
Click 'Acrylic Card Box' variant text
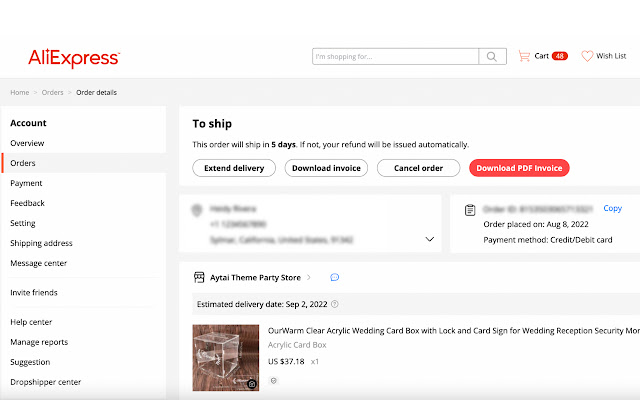point(297,345)
